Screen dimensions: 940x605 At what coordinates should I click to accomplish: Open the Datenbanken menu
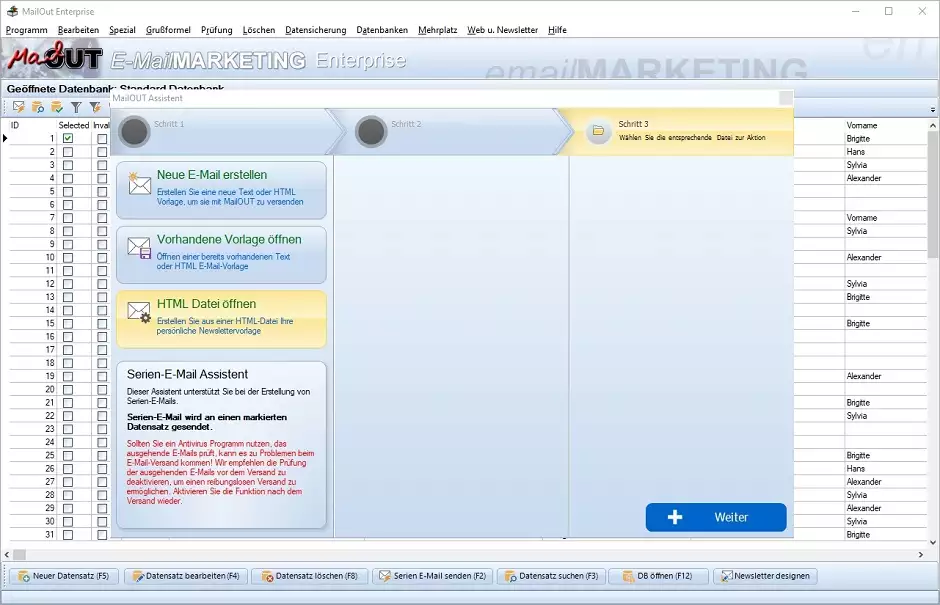pos(382,30)
